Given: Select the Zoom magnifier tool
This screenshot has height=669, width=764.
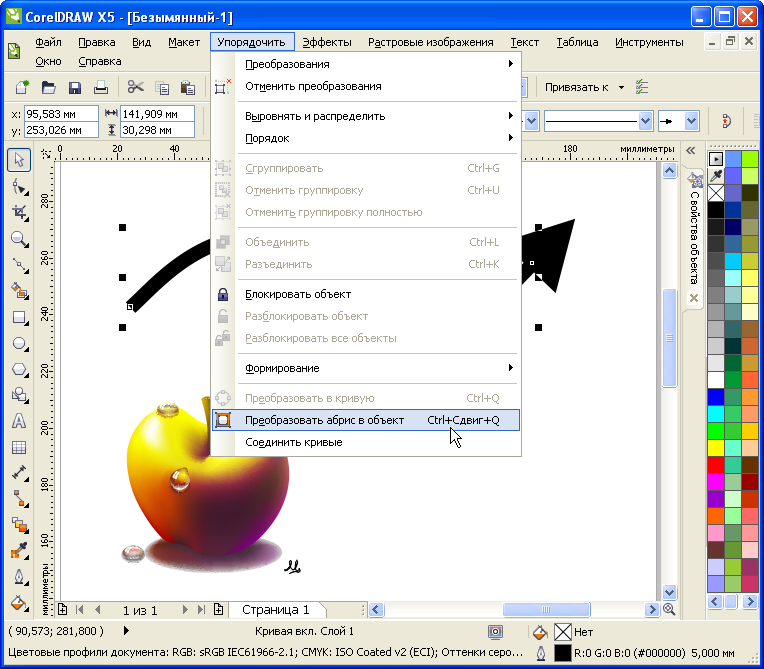Looking at the screenshot, I should click(19, 239).
